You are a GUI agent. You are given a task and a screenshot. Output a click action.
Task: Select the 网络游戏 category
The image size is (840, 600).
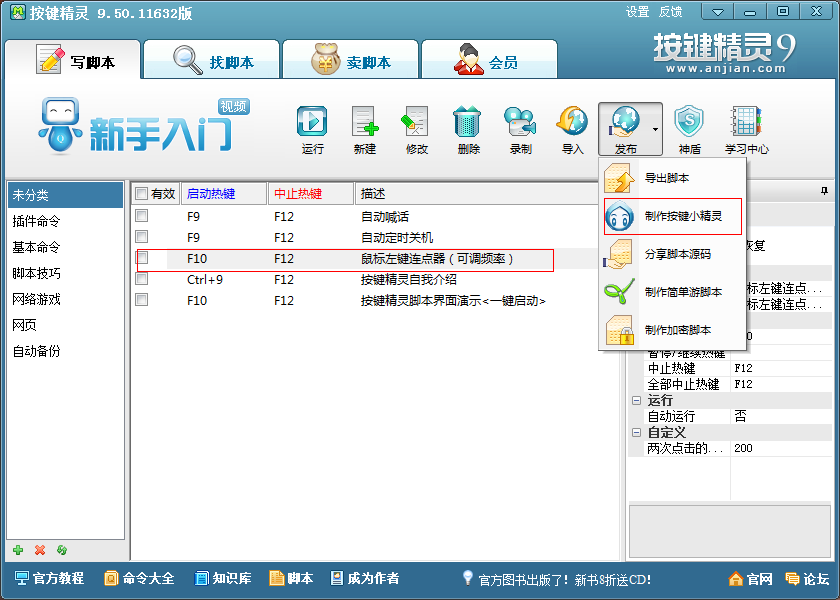point(65,299)
